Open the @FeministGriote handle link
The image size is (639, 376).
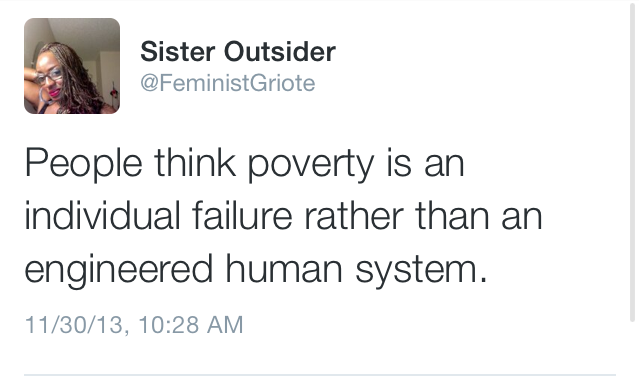(x=228, y=83)
